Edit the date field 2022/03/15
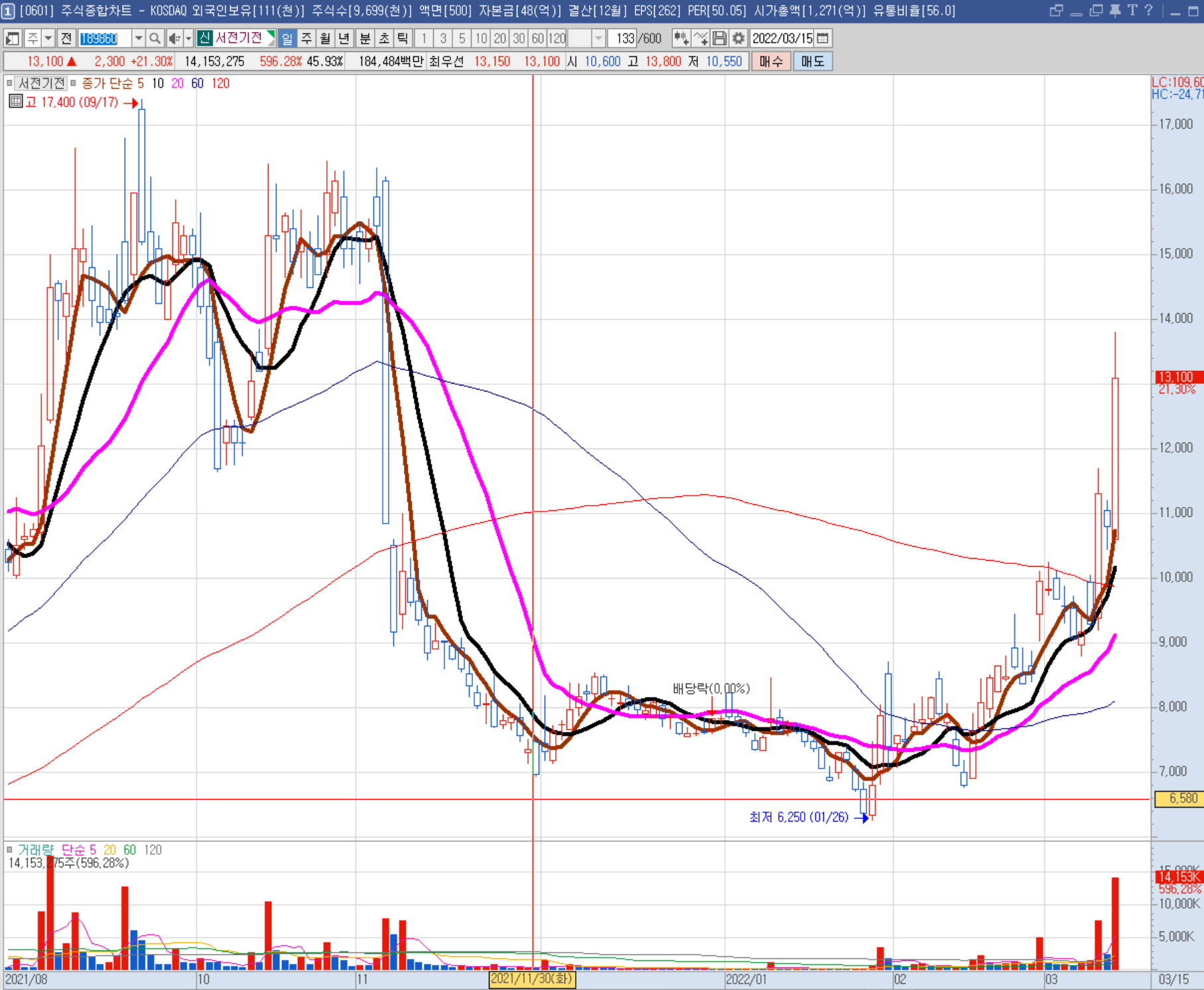This screenshot has height=990, width=1204. coord(781,38)
